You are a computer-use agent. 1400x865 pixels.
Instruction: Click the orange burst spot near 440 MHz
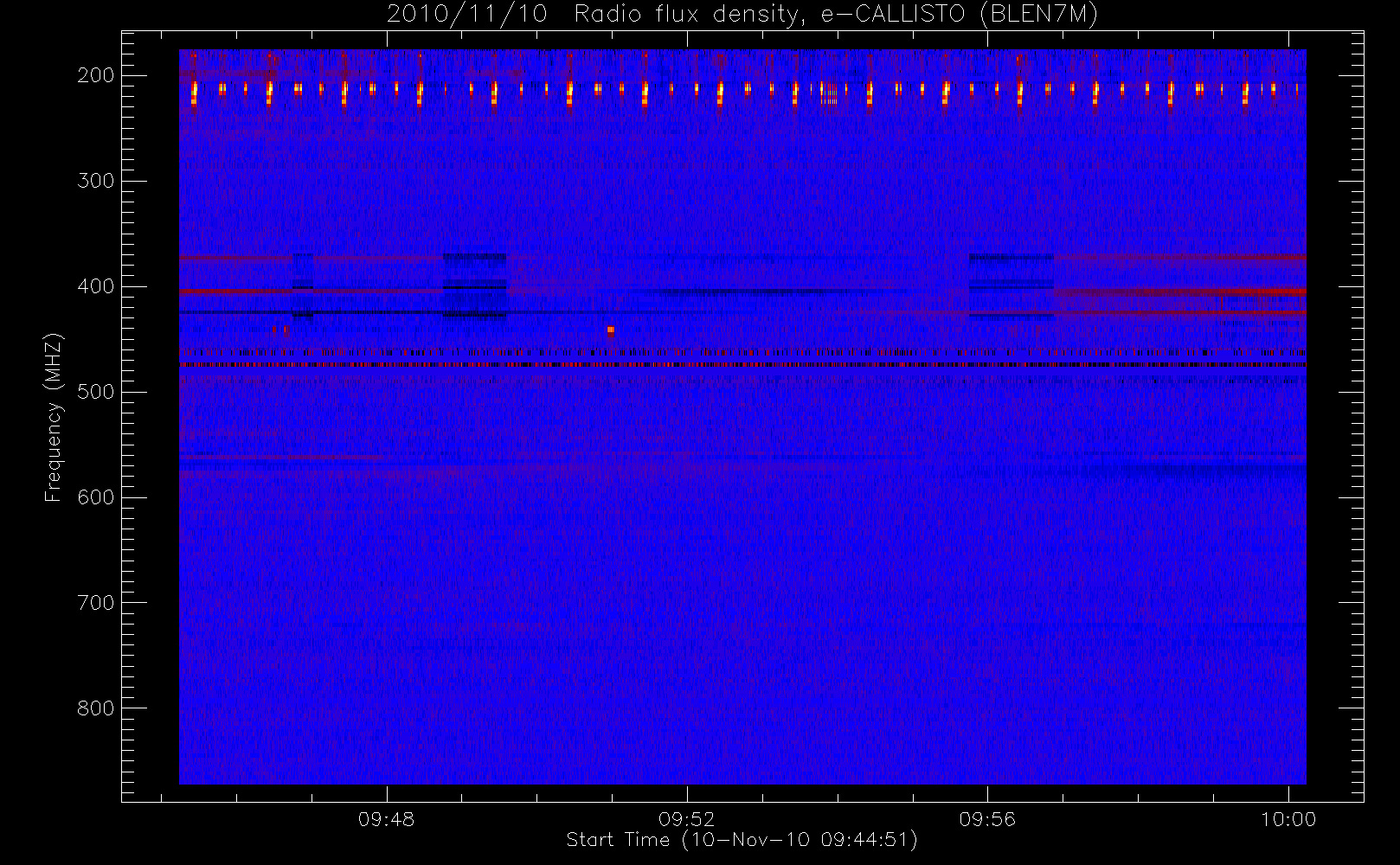(611, 330)
